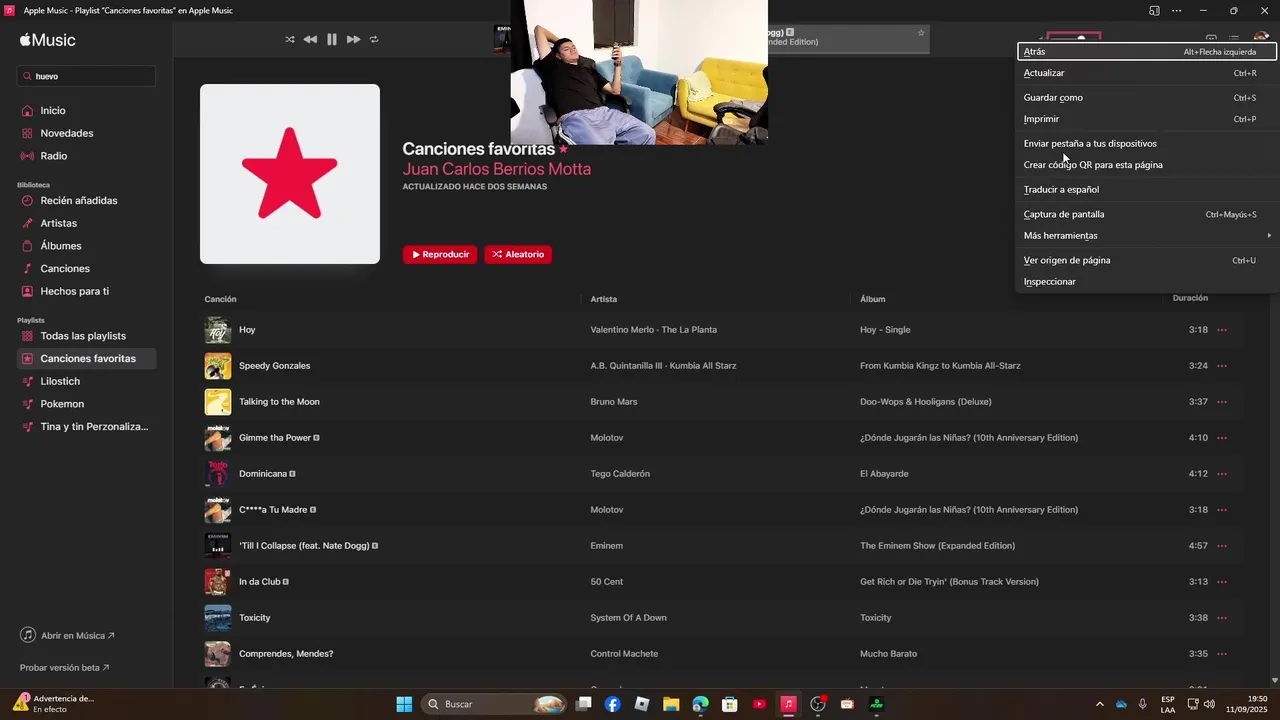Open more options for Toxicity
The height and width of the screenshot is (720, 1280).
point(1222,618)
